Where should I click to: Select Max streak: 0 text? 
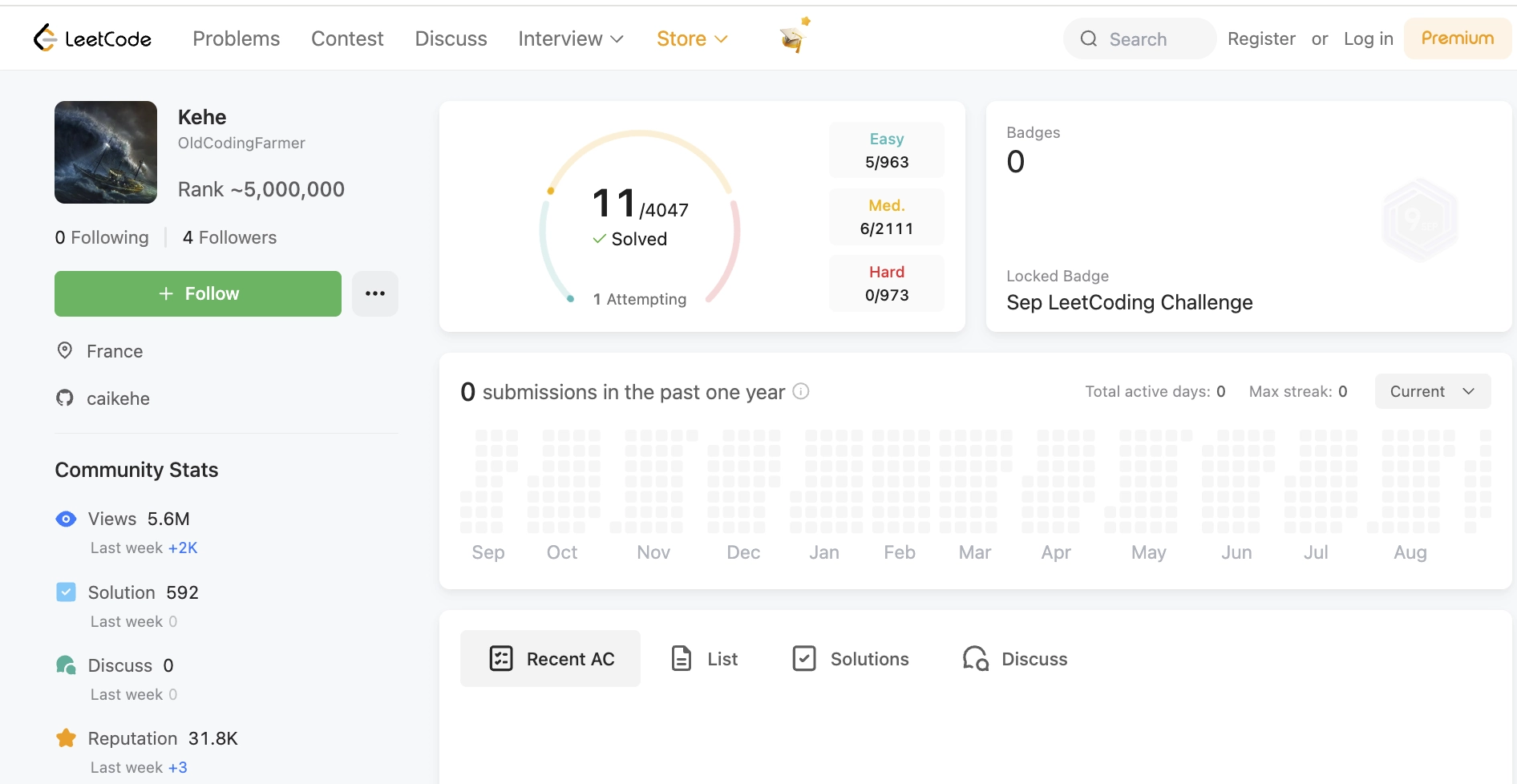(x=1298, y=391)
